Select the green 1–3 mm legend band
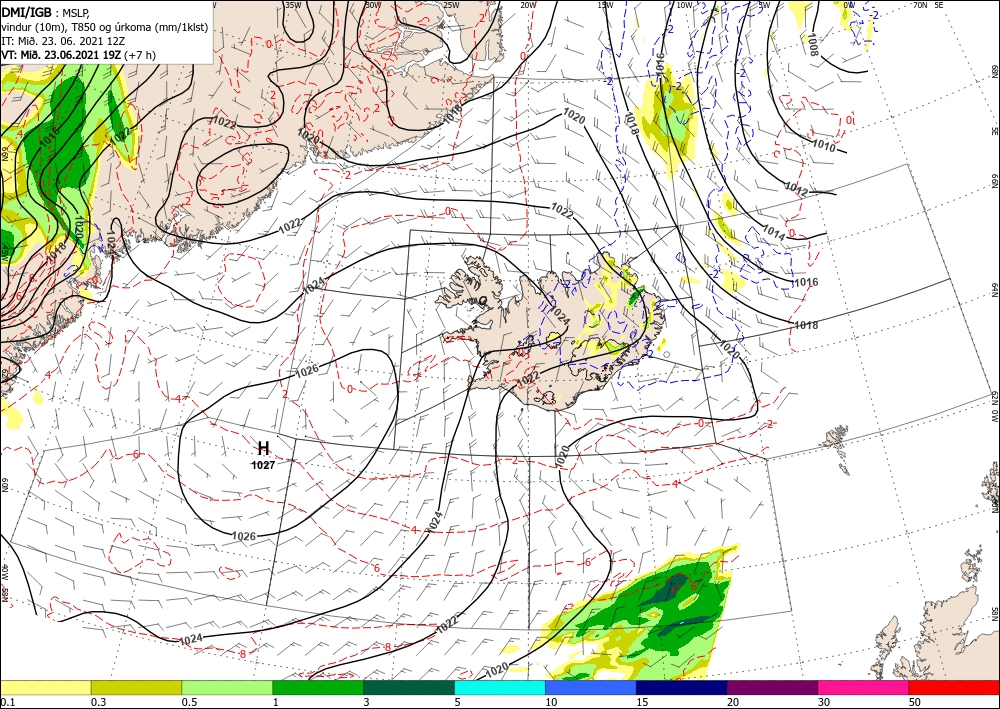This screenshot has width=1000, height=709. [x=318, y=687]
